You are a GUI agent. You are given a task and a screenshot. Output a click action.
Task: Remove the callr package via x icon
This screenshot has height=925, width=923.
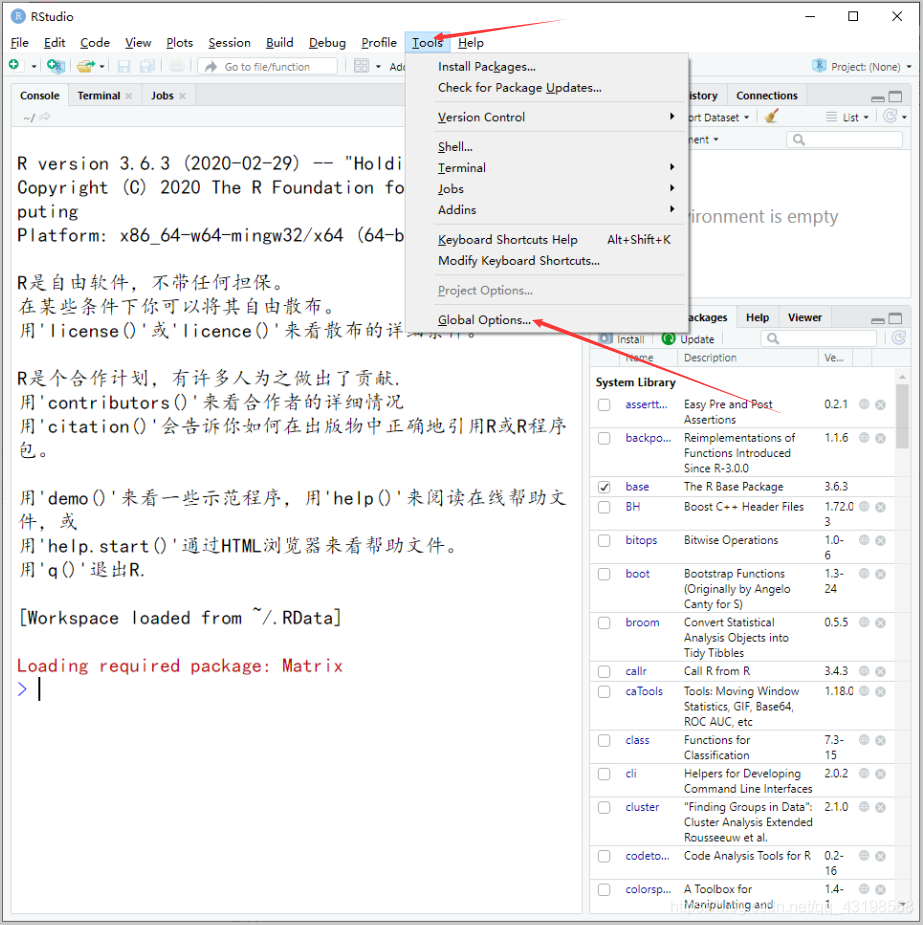[881, 671]
